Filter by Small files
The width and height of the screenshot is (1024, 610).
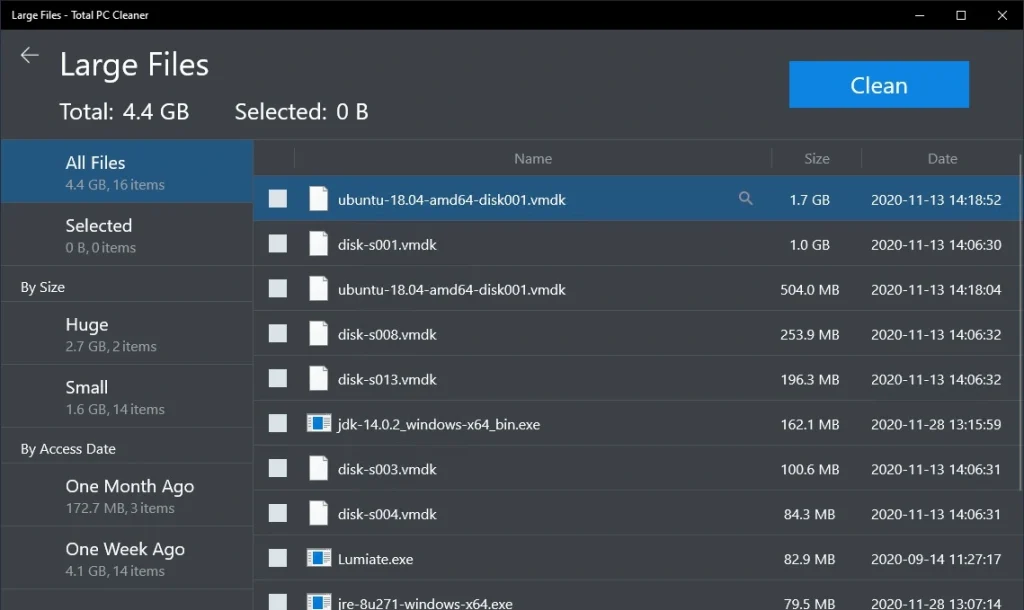point(127,396)
